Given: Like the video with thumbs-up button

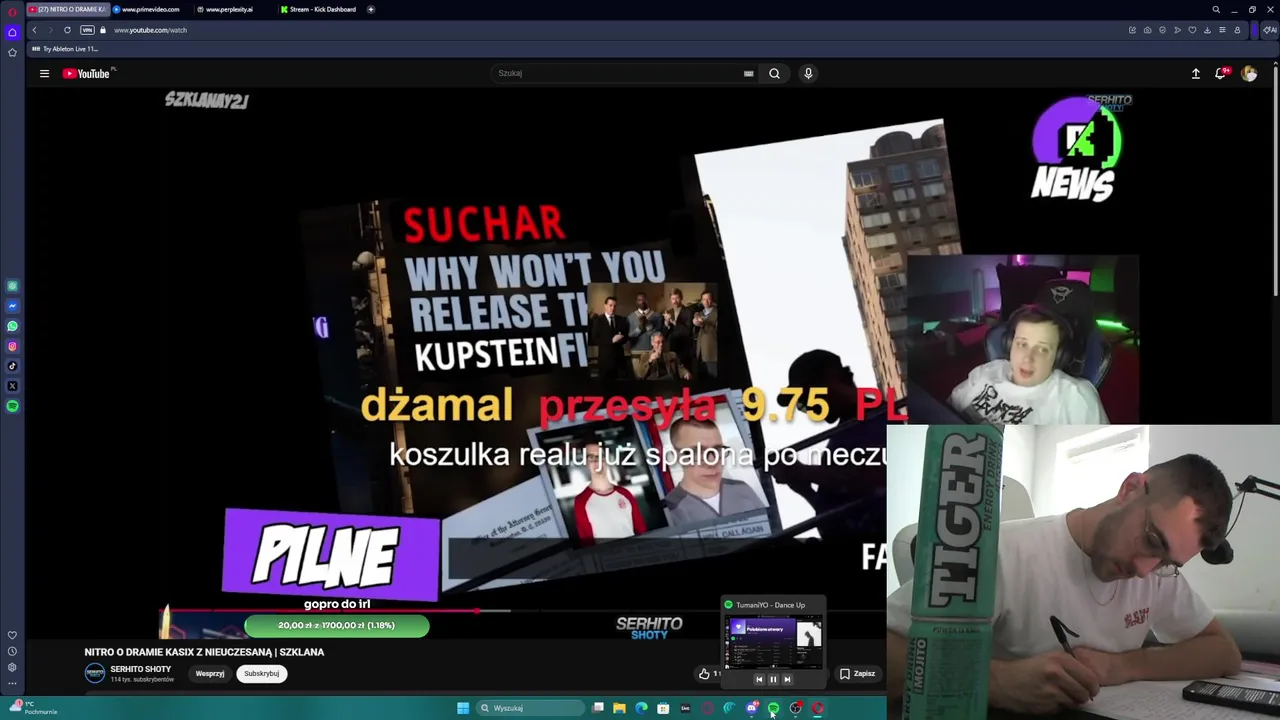Looking at the screenshot, I should tap(704, 674).
